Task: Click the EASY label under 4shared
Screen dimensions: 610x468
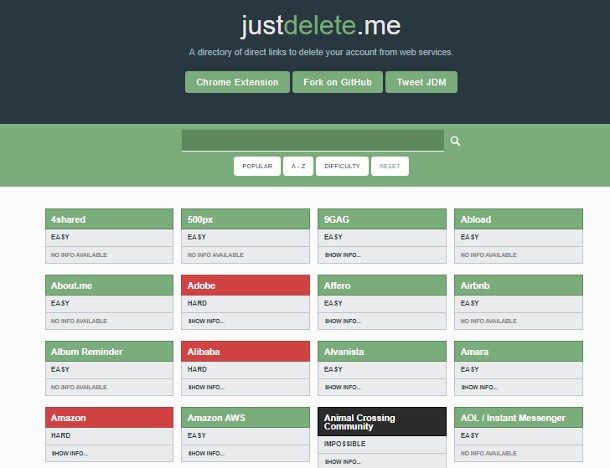Action: coord(60,237)
